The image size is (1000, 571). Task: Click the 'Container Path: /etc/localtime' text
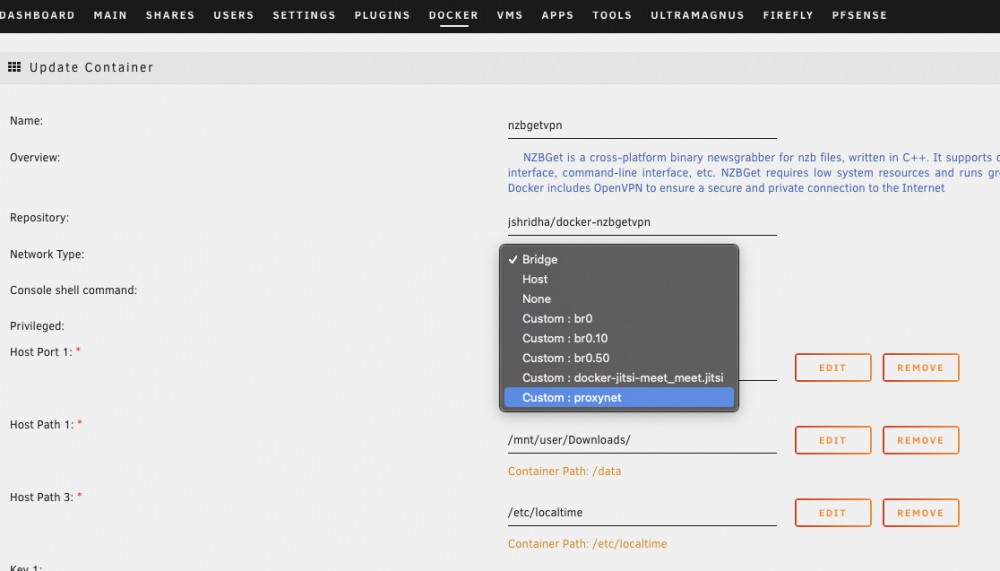[587, 544]
